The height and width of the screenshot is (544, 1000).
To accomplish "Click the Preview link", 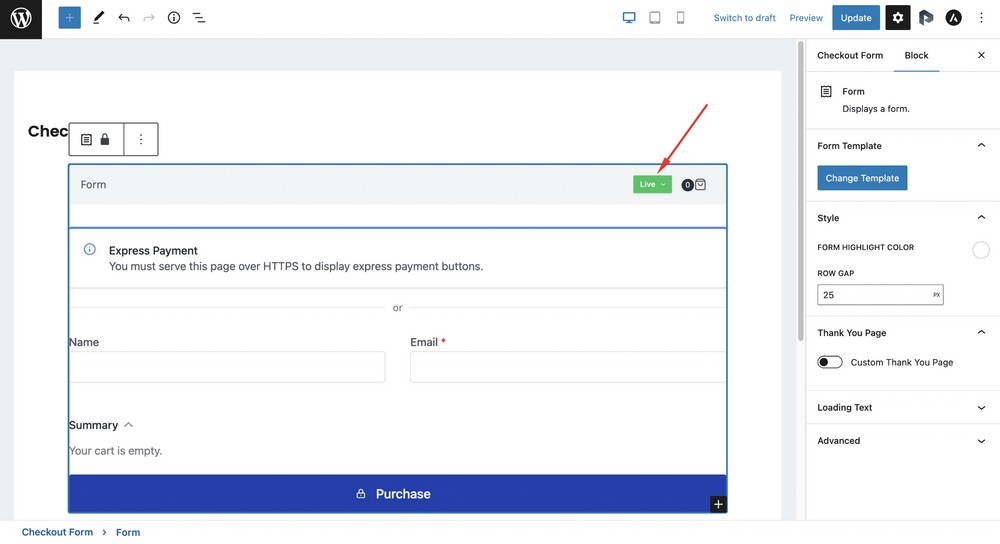I will click(x=806, y=18).
